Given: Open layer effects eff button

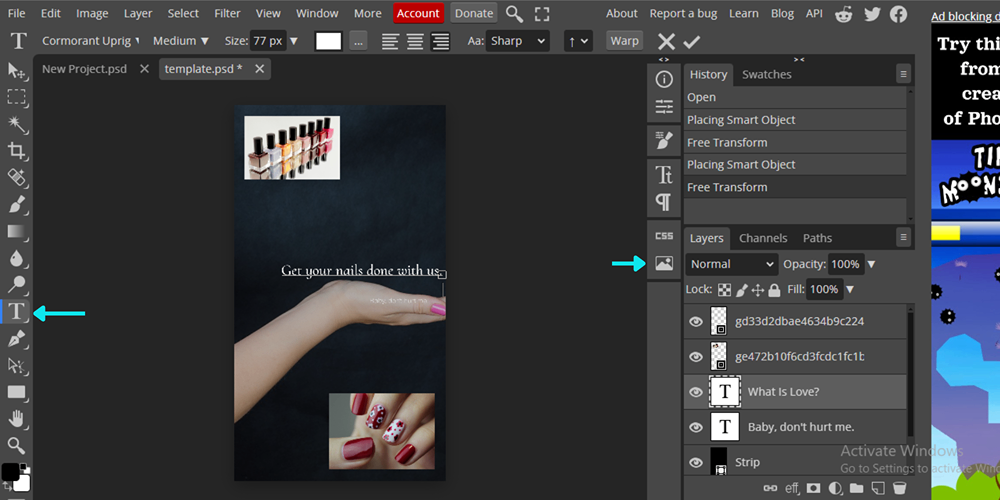Looking at the screenshot, I should (x=792, y=488).
